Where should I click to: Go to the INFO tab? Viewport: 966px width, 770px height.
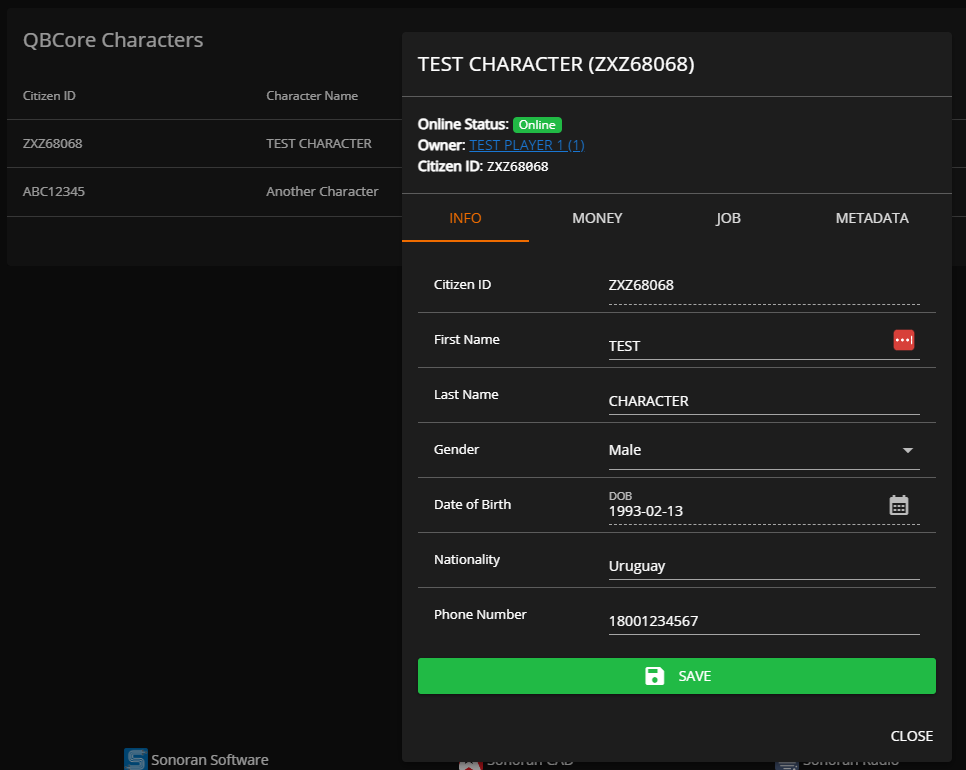465,218
